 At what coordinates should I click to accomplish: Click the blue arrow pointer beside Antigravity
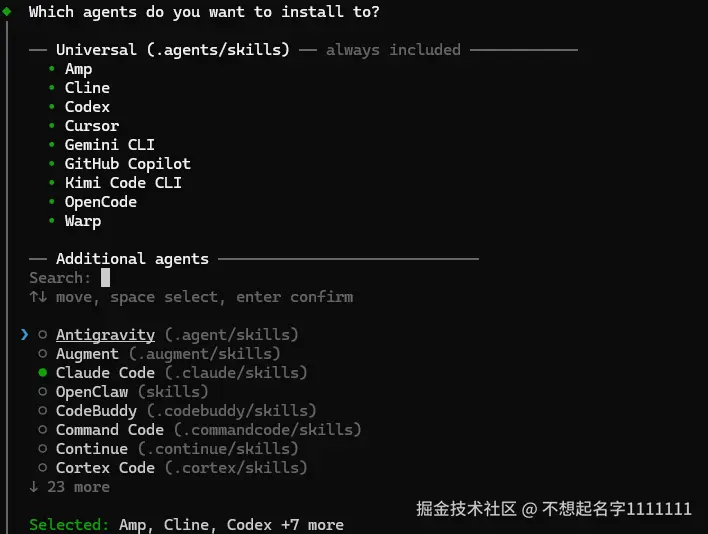[x=25, y=335]
